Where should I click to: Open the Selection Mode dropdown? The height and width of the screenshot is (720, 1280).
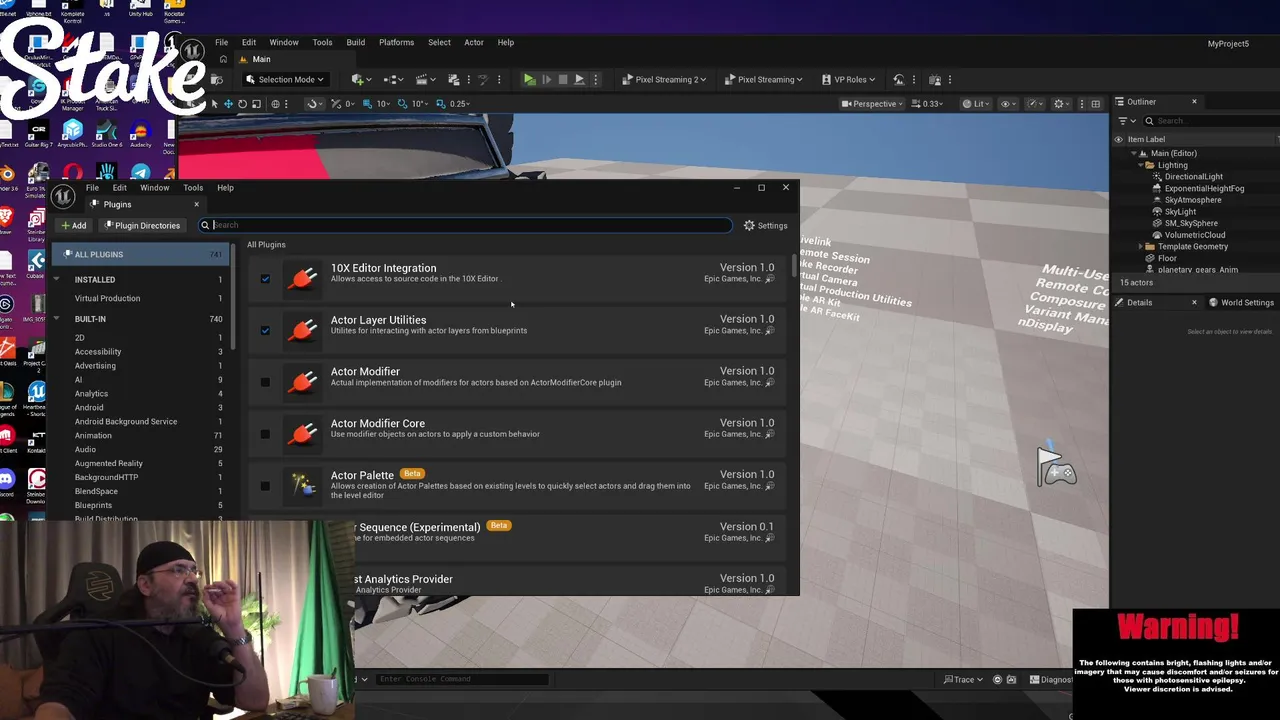[285, 79]
